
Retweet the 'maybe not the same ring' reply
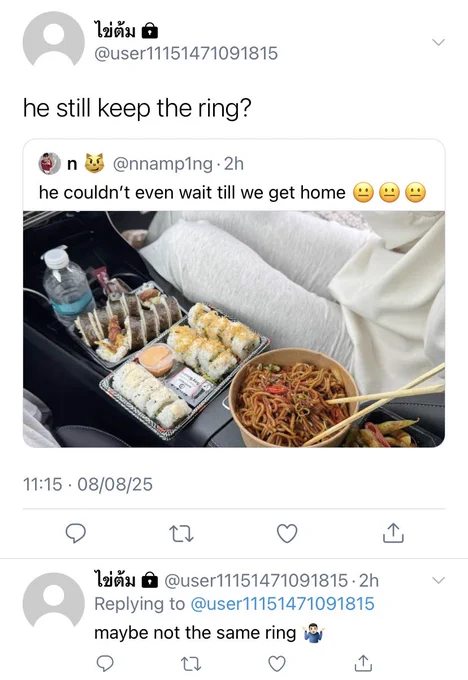191,664
